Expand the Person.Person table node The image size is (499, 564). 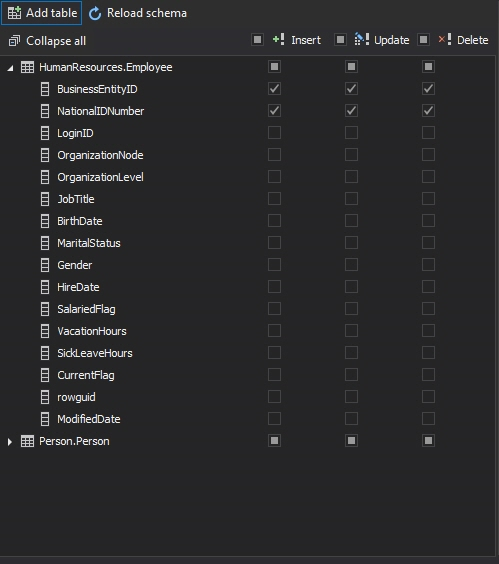point(10,442)
